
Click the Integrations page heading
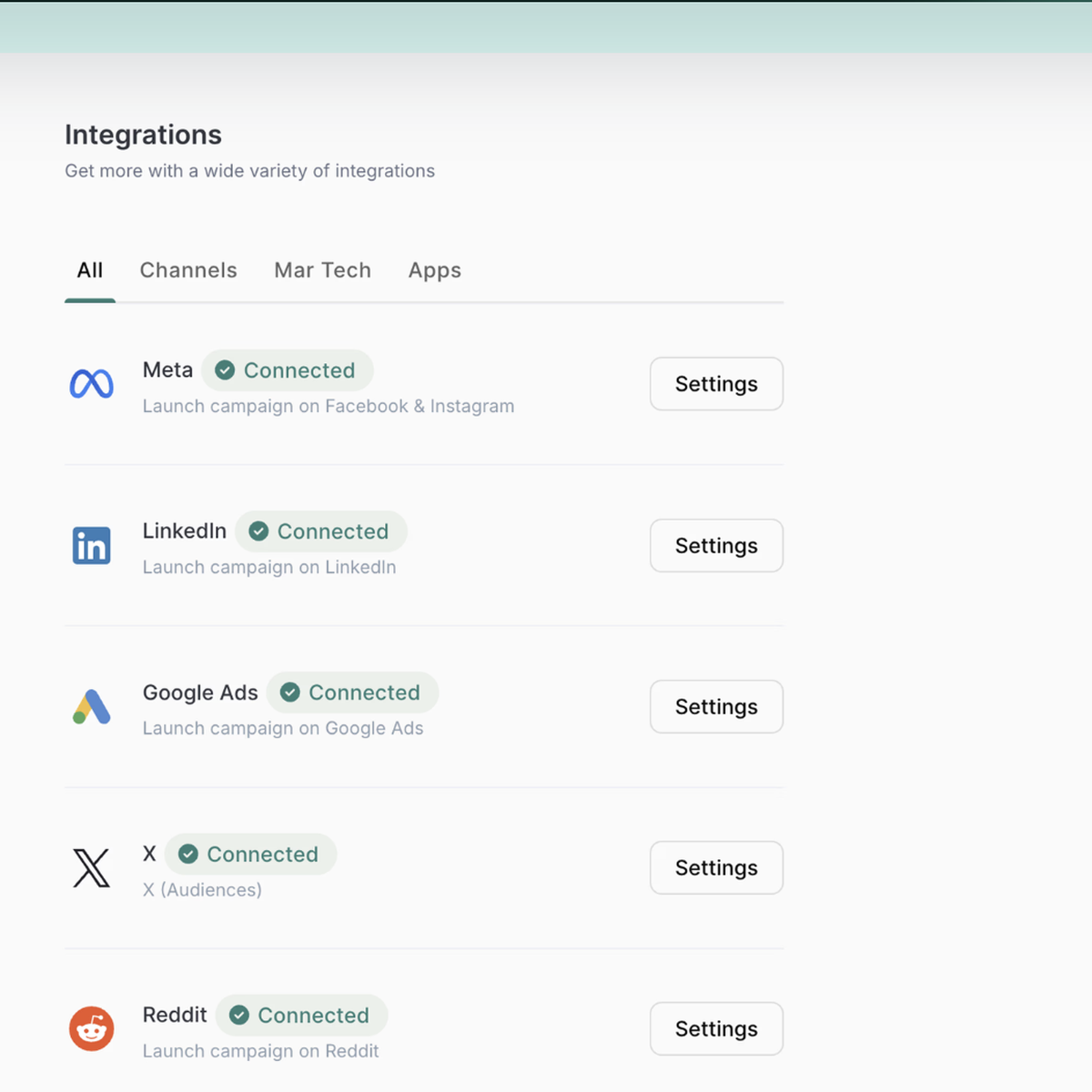[x=143, y=135]
